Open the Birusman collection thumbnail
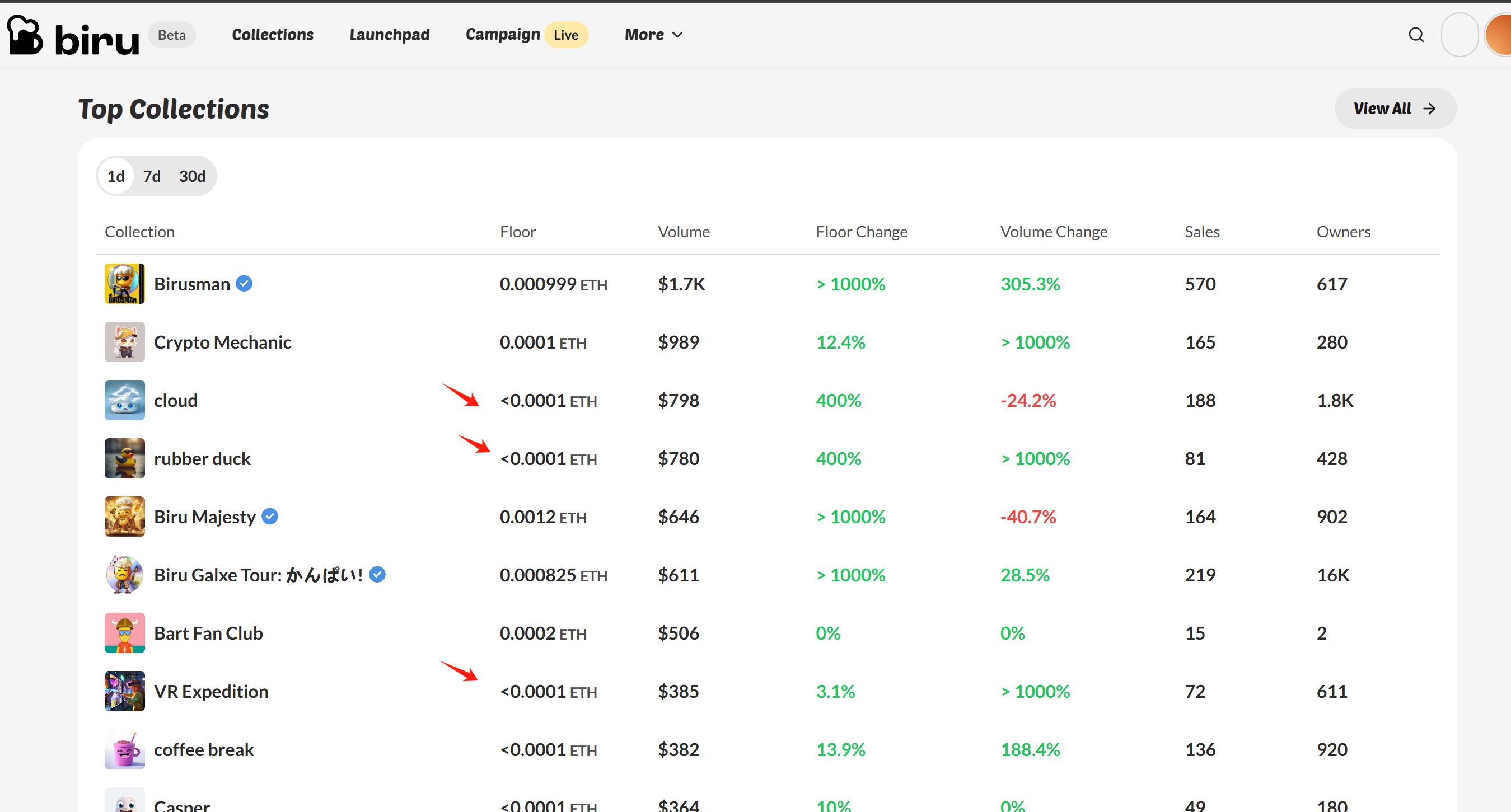 124,284
